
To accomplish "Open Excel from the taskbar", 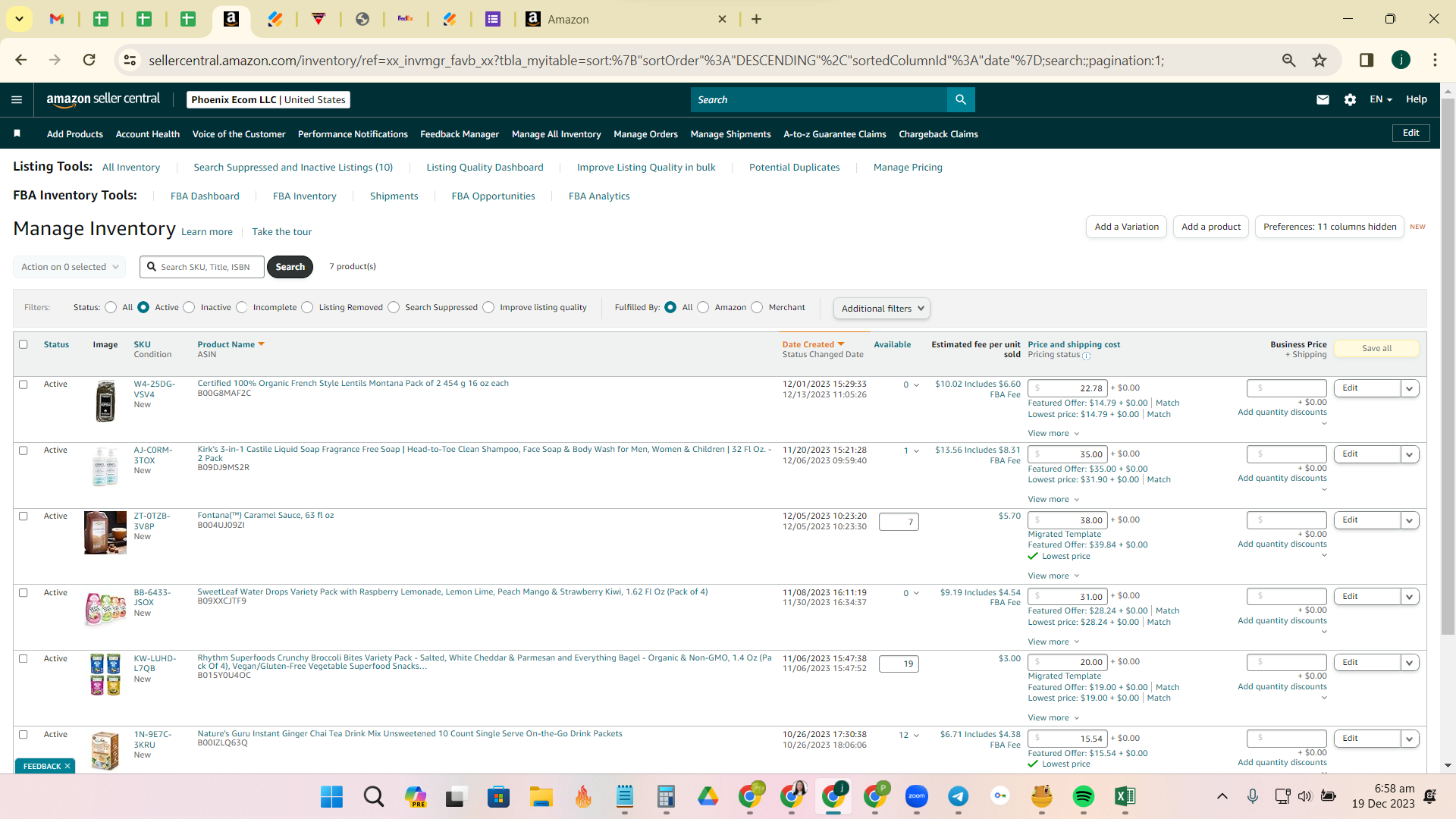I will [1125, 796].
